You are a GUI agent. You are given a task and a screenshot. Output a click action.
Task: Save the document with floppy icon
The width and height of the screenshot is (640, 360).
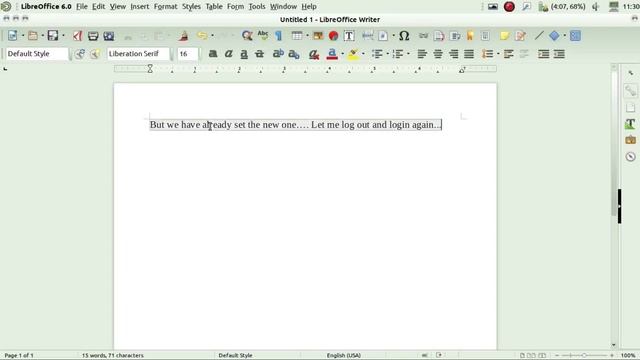click(53, 36)
